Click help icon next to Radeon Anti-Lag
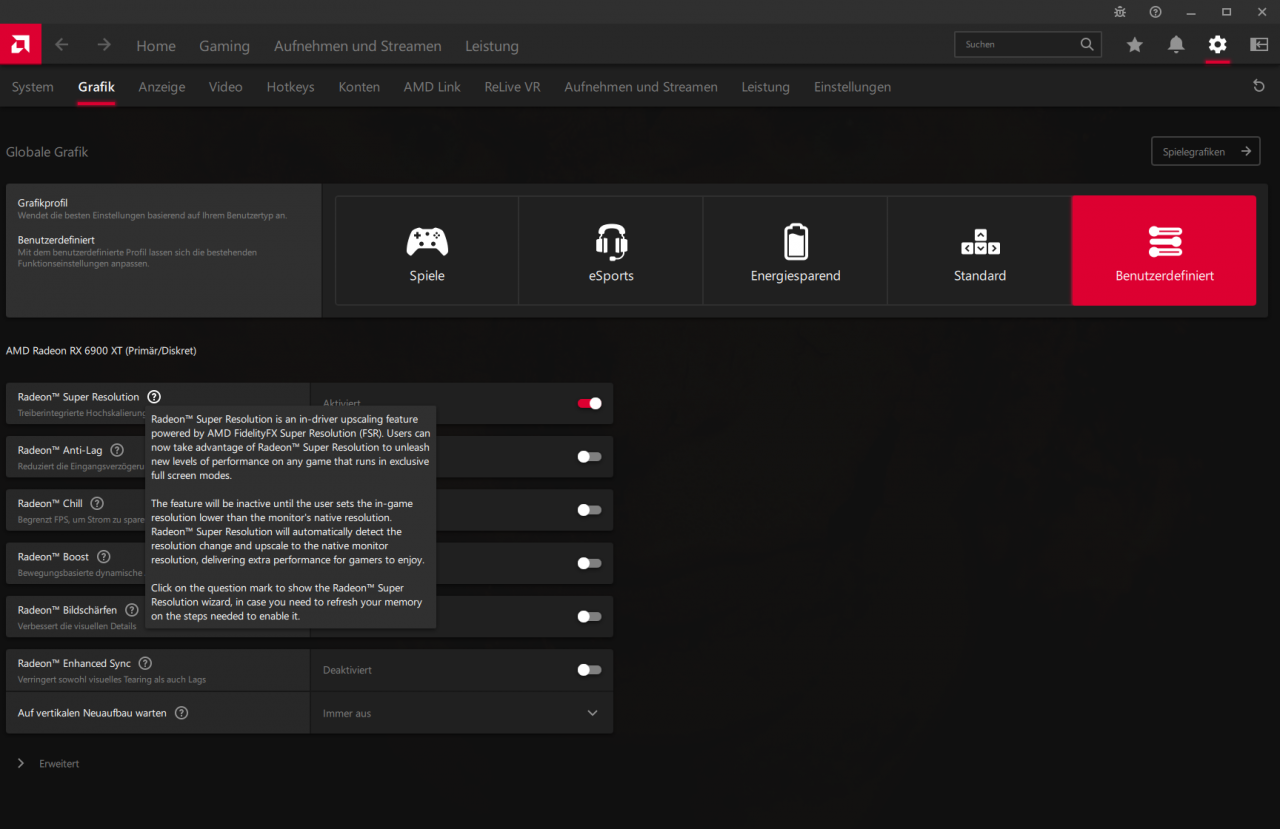Viewport: 1280px width, 829px height. pyautogui.click(x=117, y=450)
